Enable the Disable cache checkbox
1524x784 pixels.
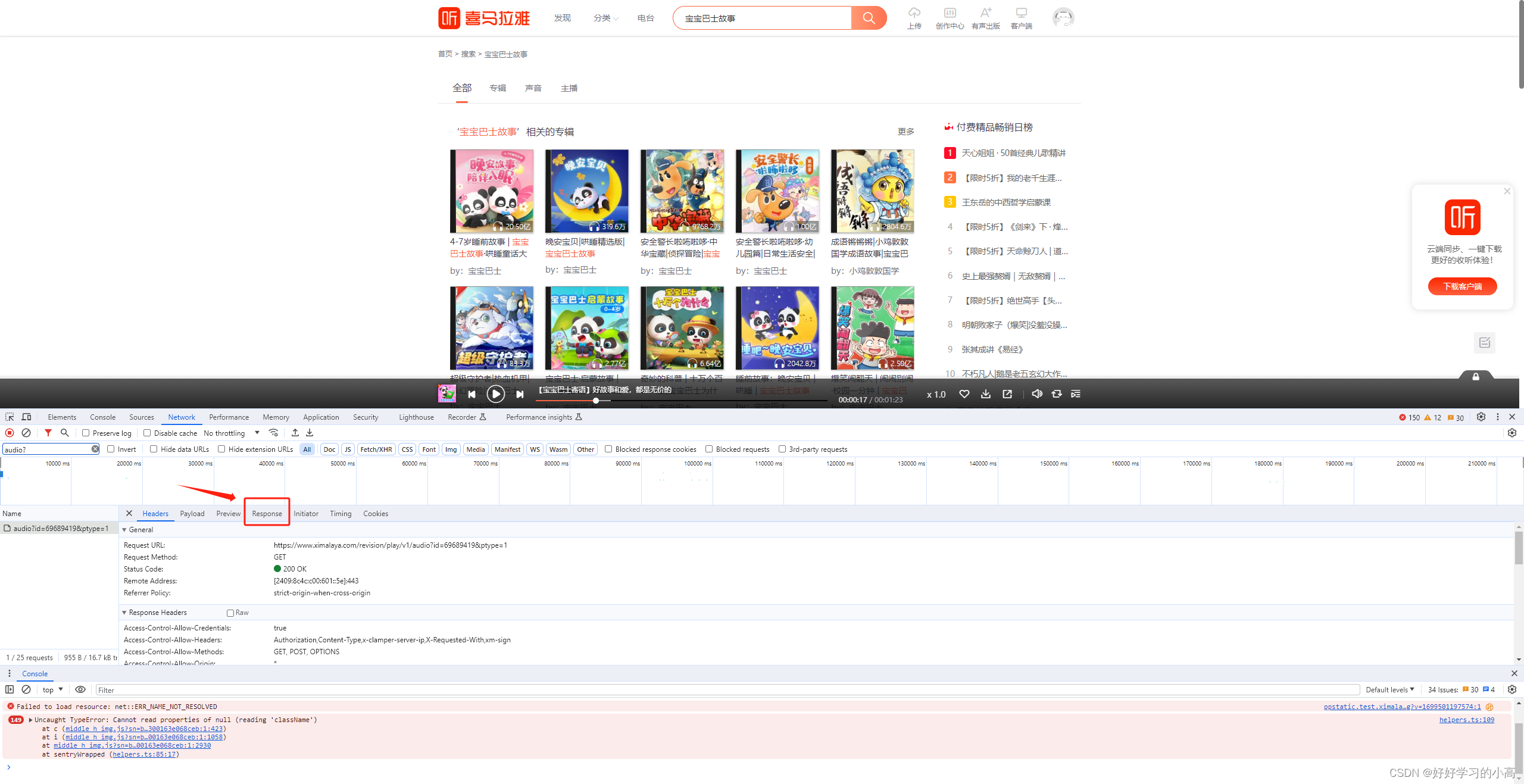pyautogui.click(x=147, y=433)
